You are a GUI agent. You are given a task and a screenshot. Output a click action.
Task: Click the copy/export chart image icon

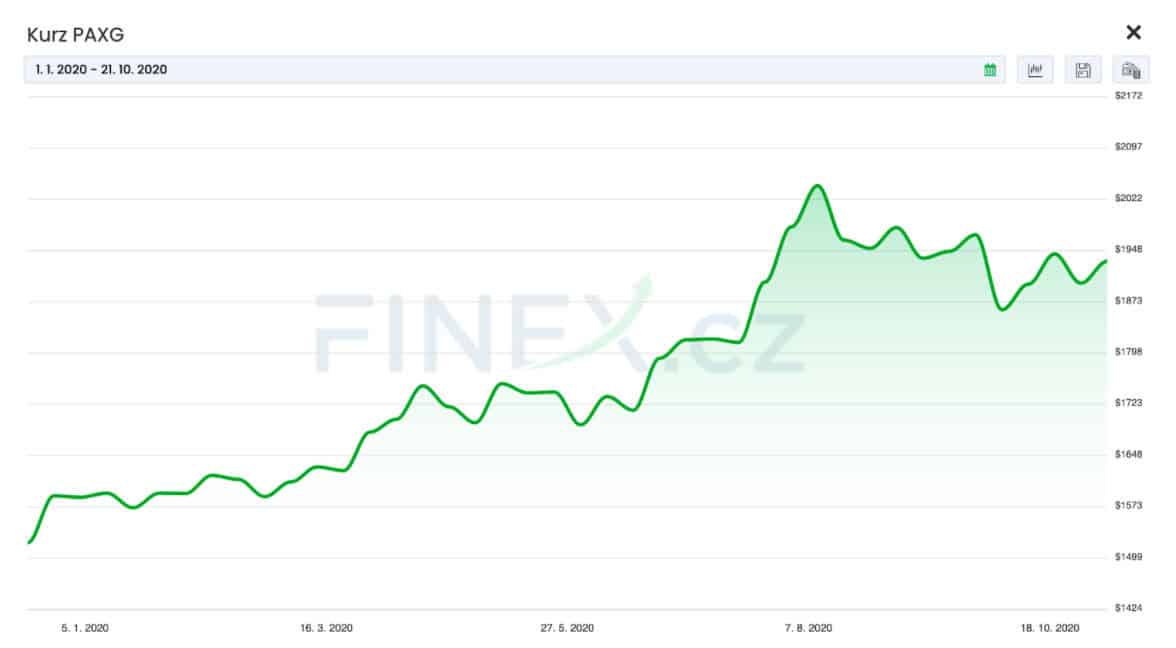pos(1131,70)
